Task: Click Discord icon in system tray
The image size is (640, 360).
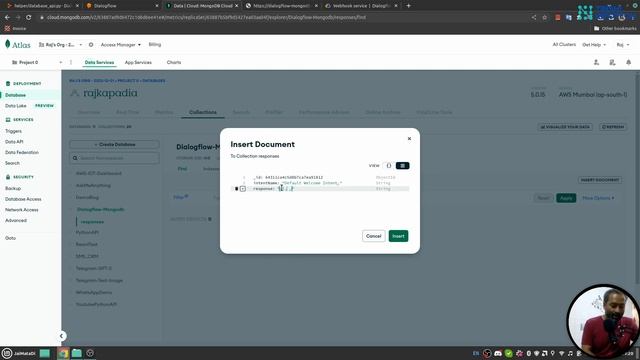Action: [498, 353]
